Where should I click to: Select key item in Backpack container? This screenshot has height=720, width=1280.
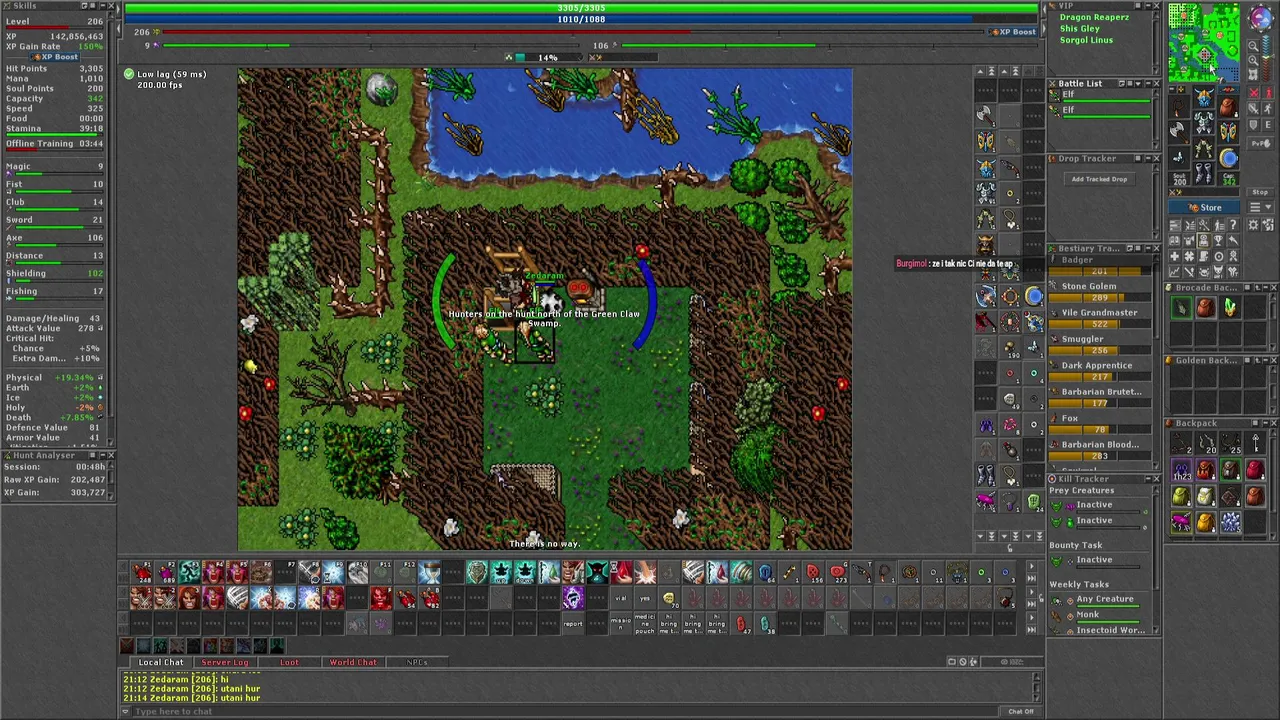1255,443
